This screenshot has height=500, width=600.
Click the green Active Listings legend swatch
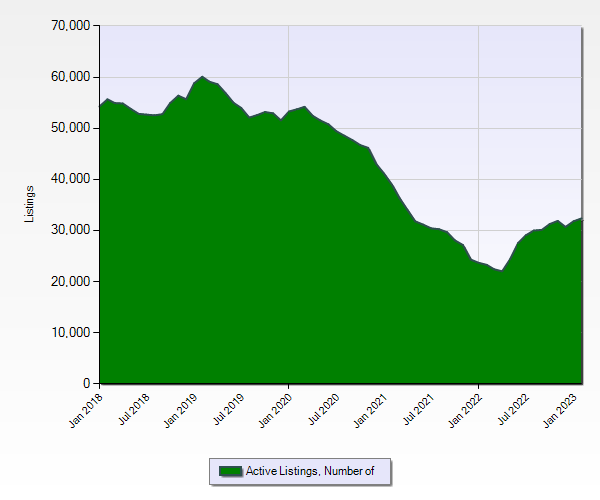pos(231,471)
